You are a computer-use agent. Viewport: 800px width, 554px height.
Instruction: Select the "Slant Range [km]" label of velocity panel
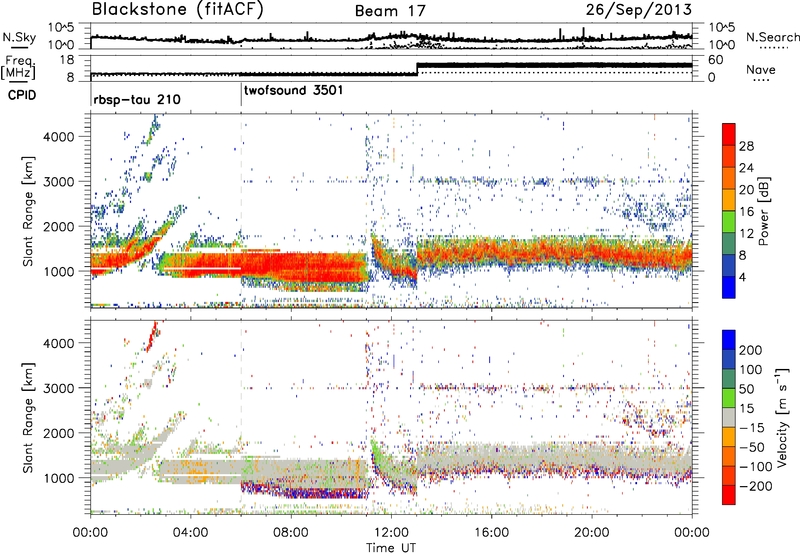tap(28, 417)
